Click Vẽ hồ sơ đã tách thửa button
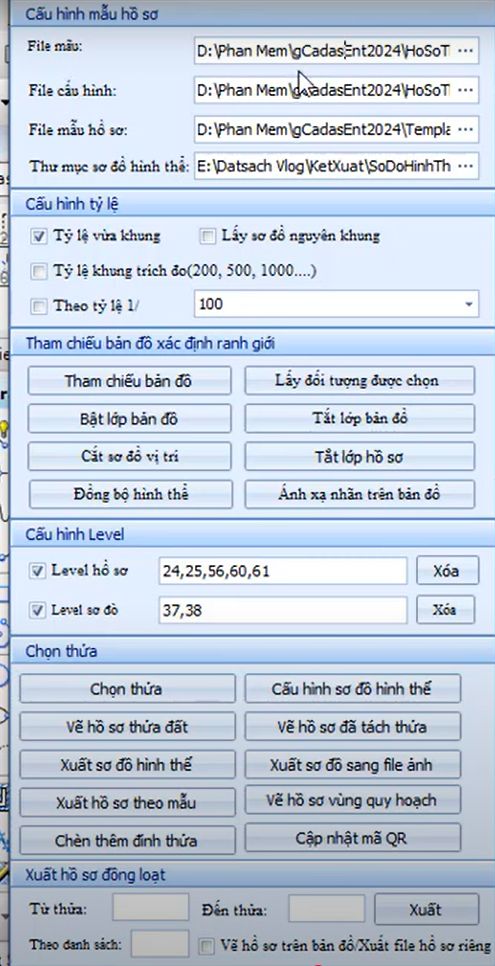Viewport: 495px width, 966px height. tap(353, 727)
